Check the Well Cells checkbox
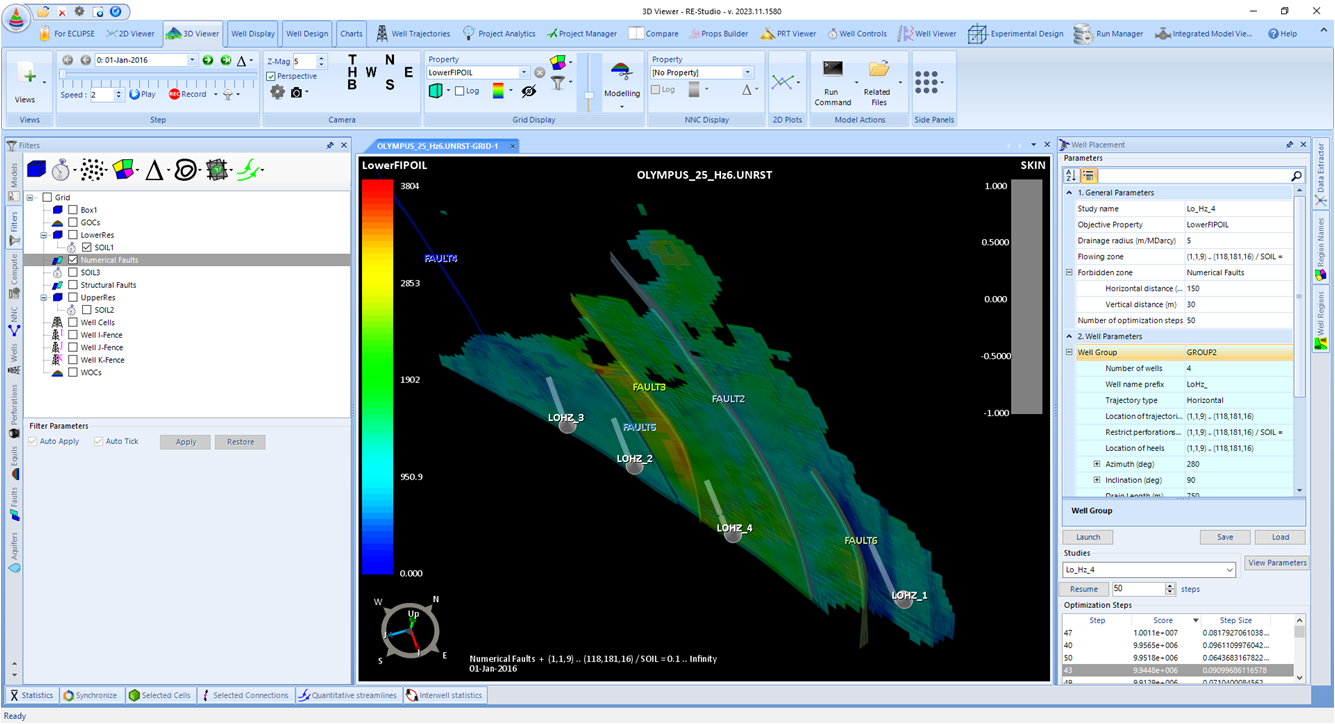This screenshot has height=724, width=1335. [73, 322]
